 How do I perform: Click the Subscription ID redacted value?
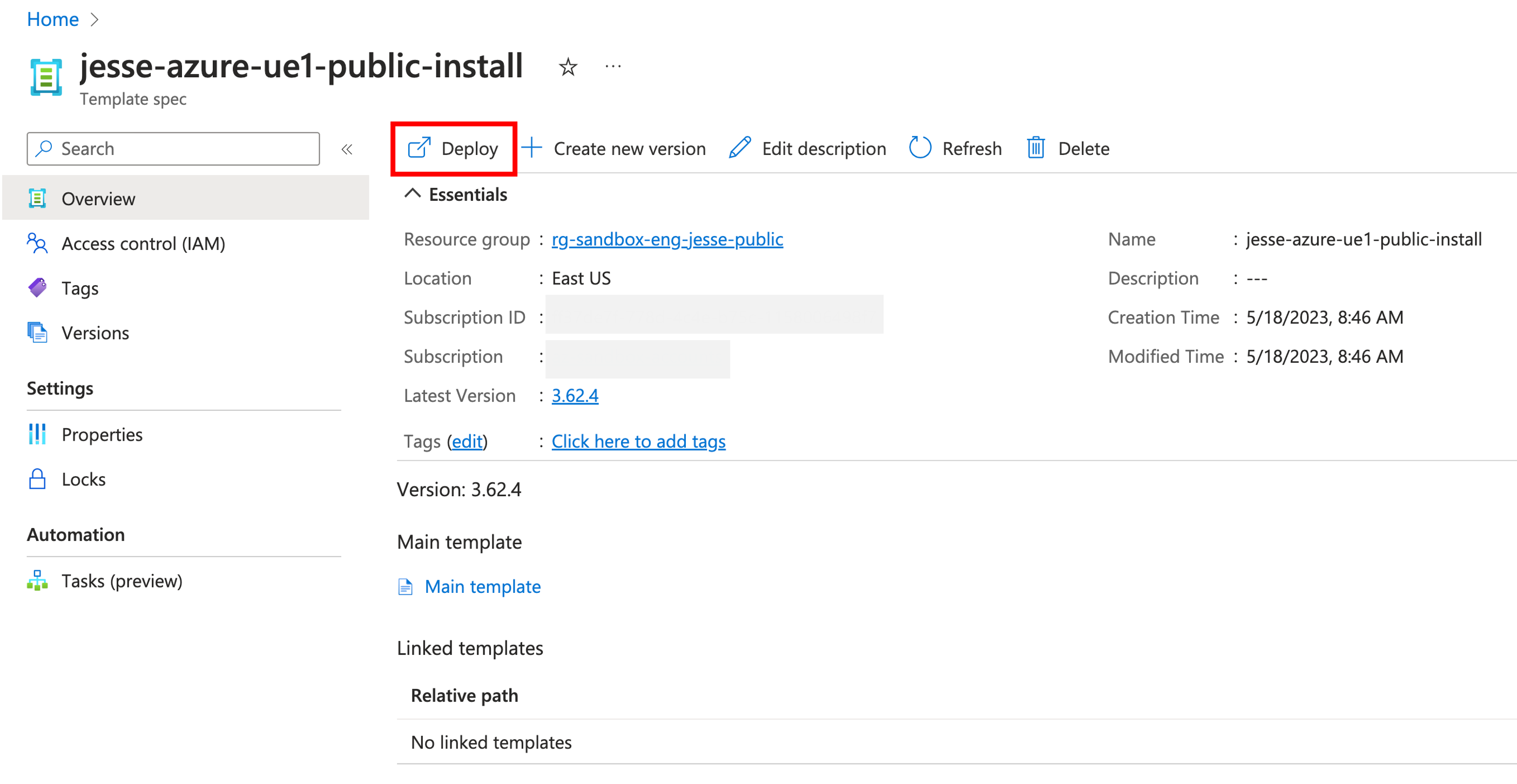point(714,314)
